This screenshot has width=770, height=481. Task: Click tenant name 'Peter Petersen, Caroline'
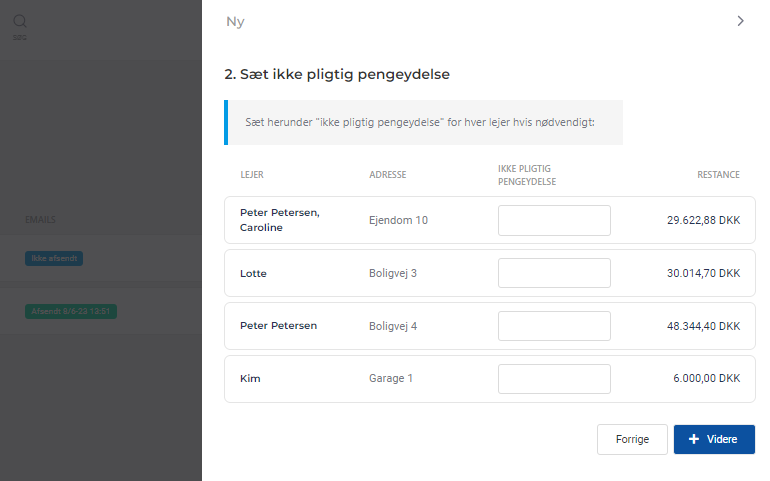(280, 220)
